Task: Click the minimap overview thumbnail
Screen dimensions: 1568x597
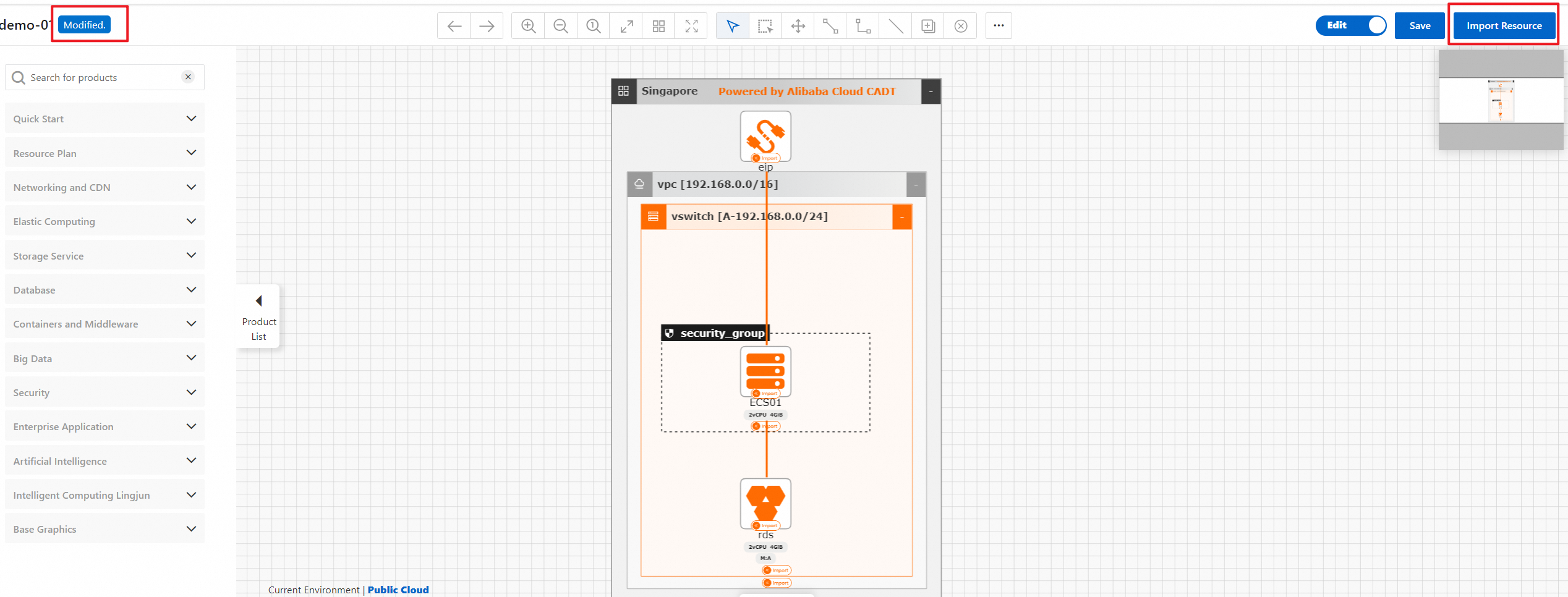Action: pyautogui.click(x=1501, y=100)
